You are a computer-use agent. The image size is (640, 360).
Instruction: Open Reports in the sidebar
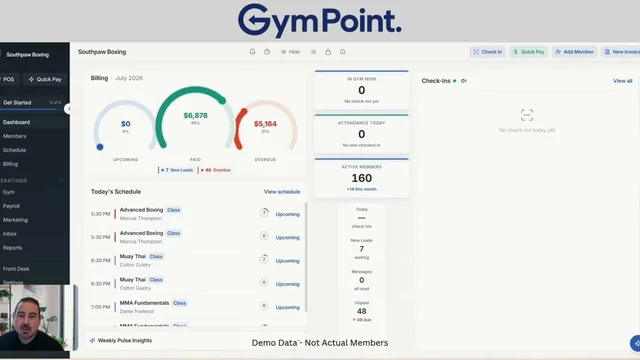point(13,247)
